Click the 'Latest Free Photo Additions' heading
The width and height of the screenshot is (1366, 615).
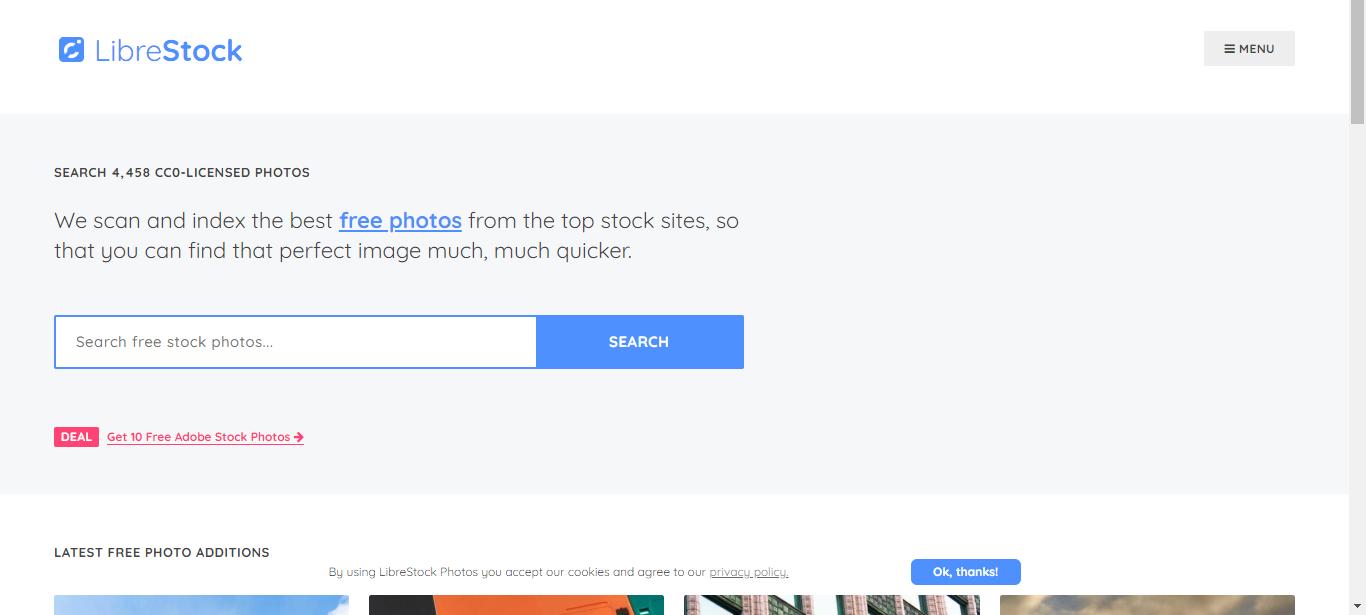[162, 552]
